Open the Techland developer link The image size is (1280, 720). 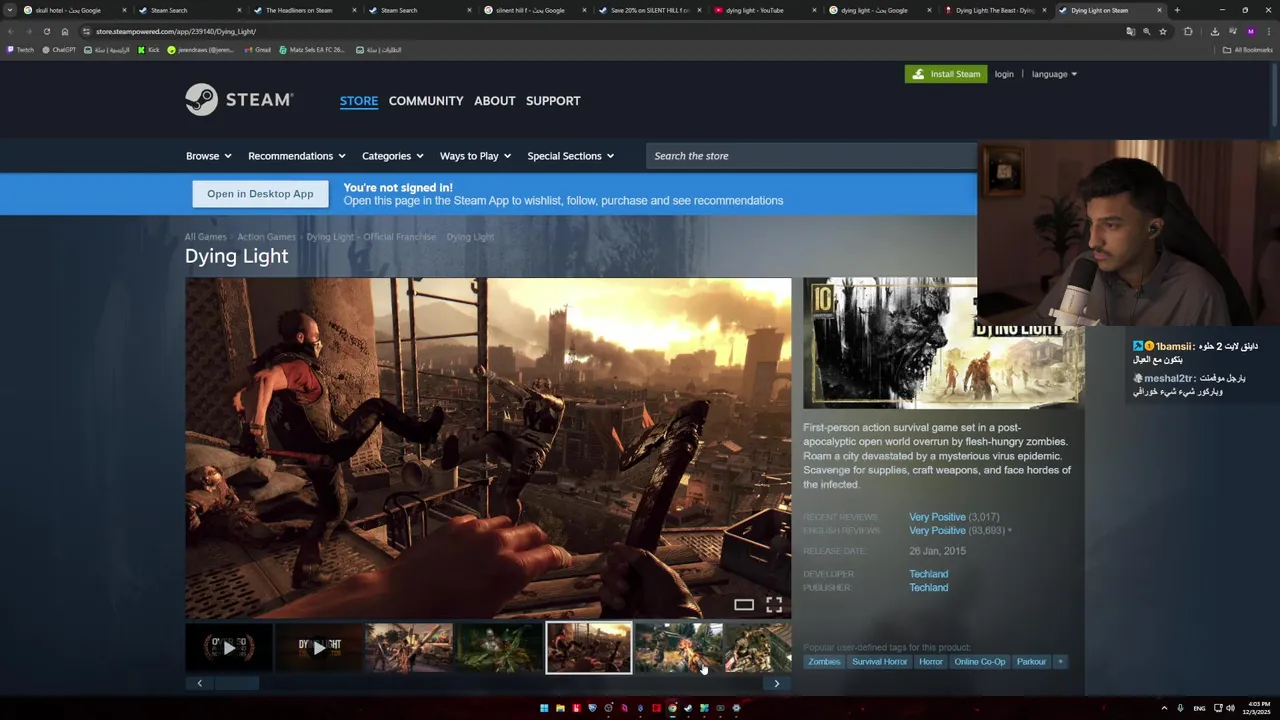click(x=928, y=574)
